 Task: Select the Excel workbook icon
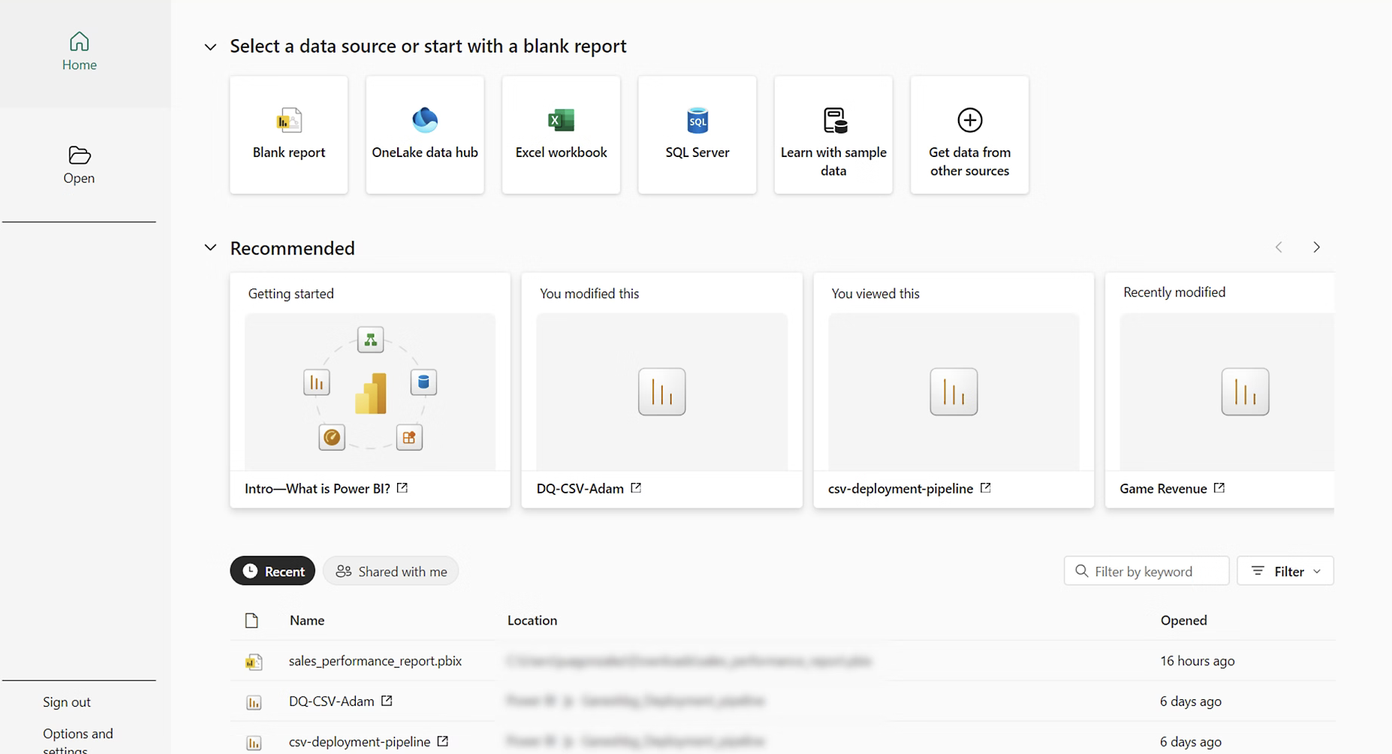[561, 120]
